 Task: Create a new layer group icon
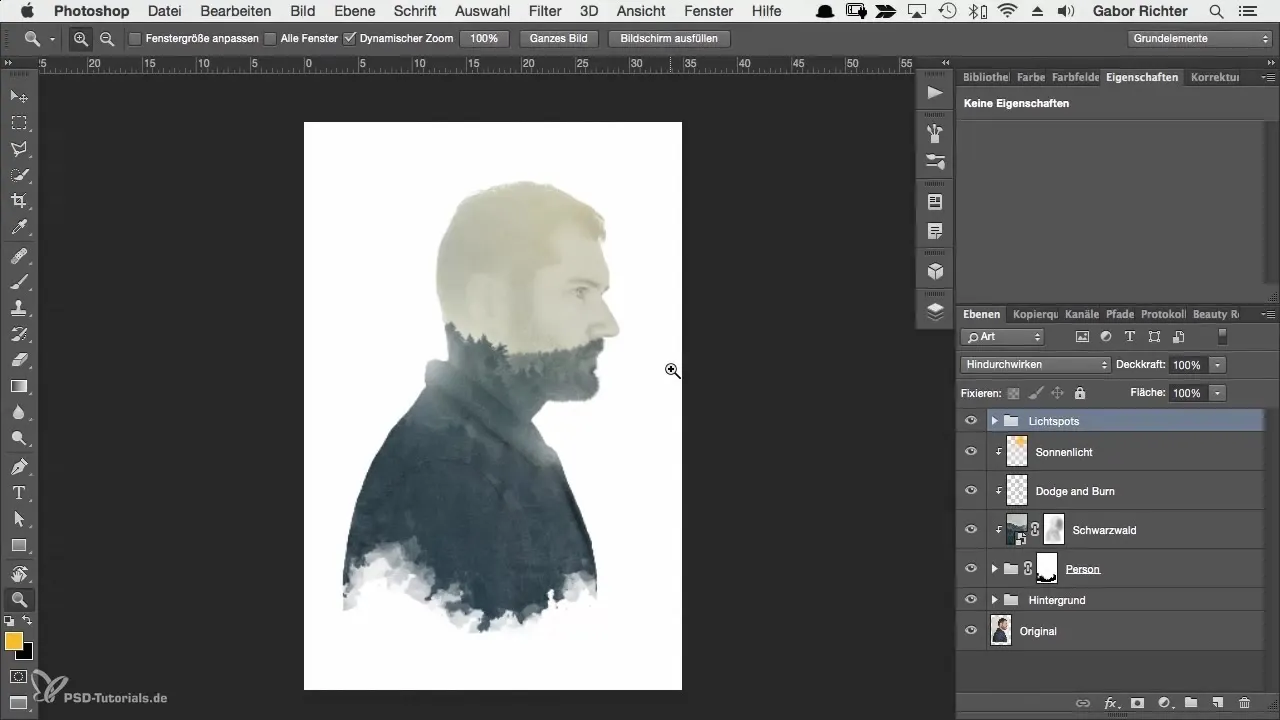1191,704
